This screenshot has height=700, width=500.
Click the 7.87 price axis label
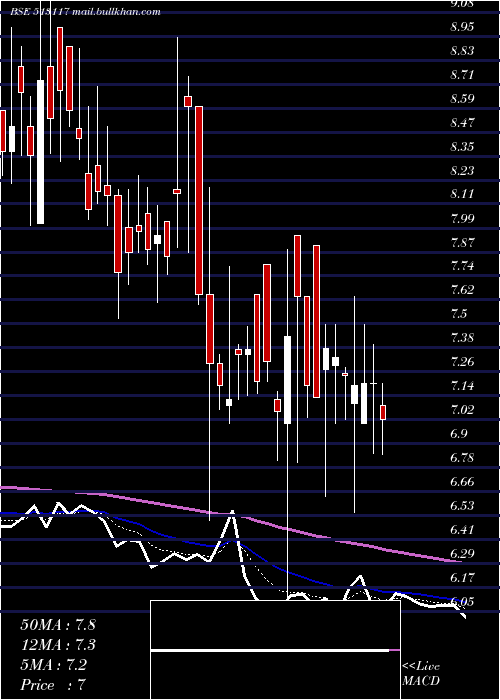point(462,242)
